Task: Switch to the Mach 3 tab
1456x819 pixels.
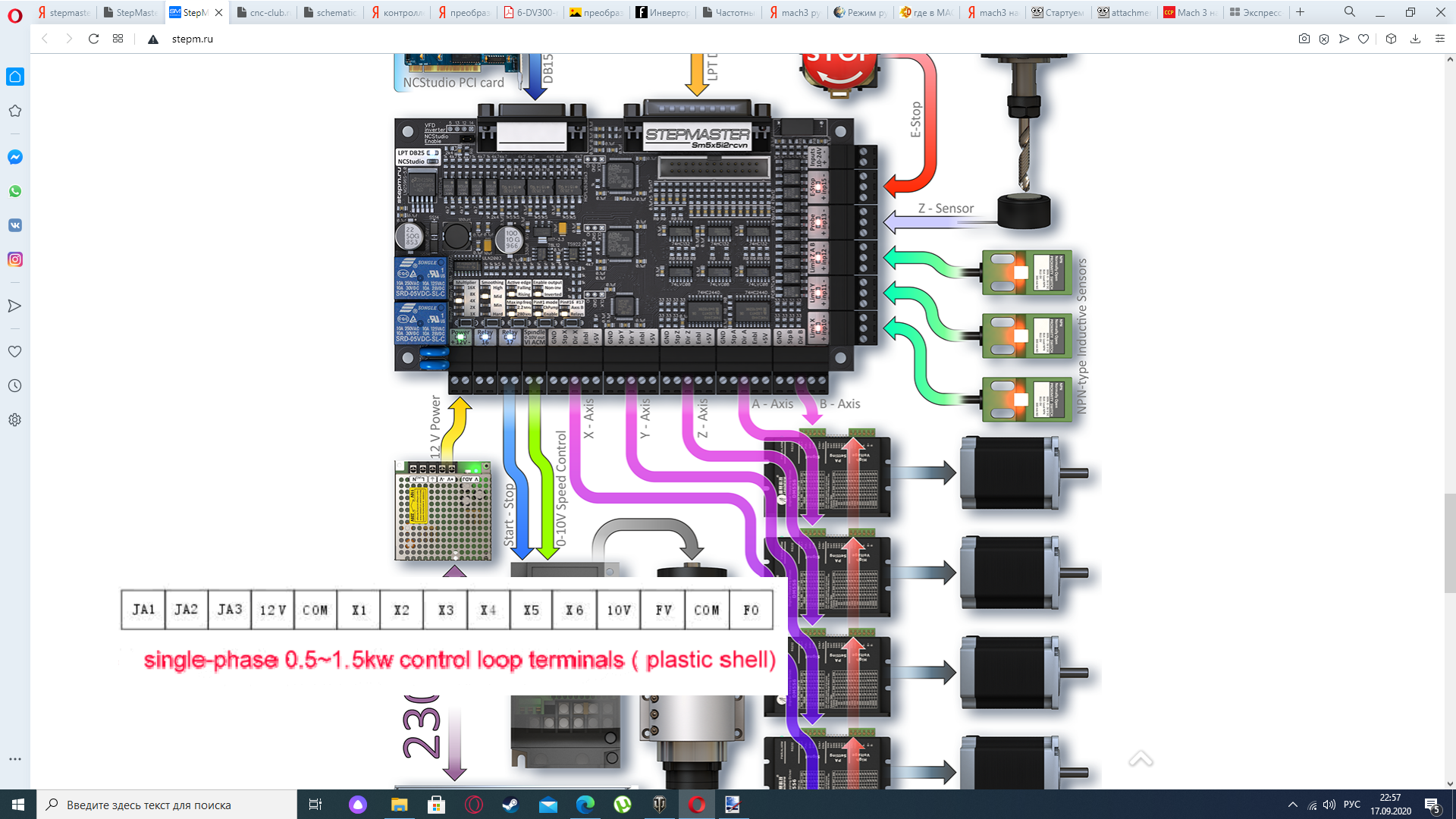Action: click(x=1190, y=12)
